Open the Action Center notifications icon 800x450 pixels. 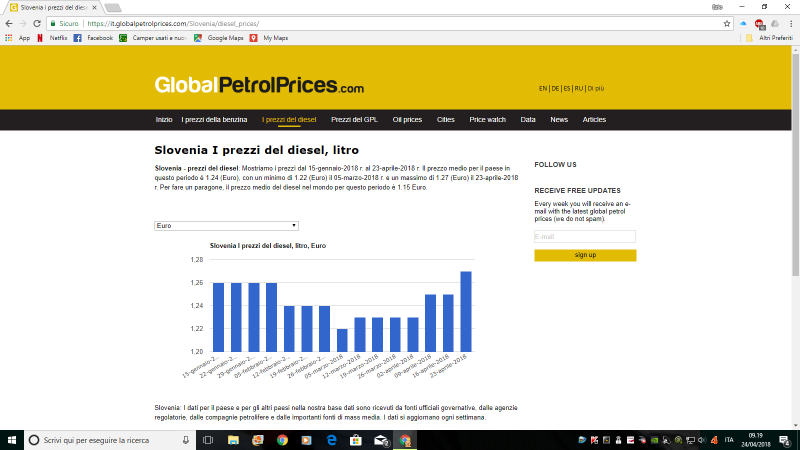point(785,440)
